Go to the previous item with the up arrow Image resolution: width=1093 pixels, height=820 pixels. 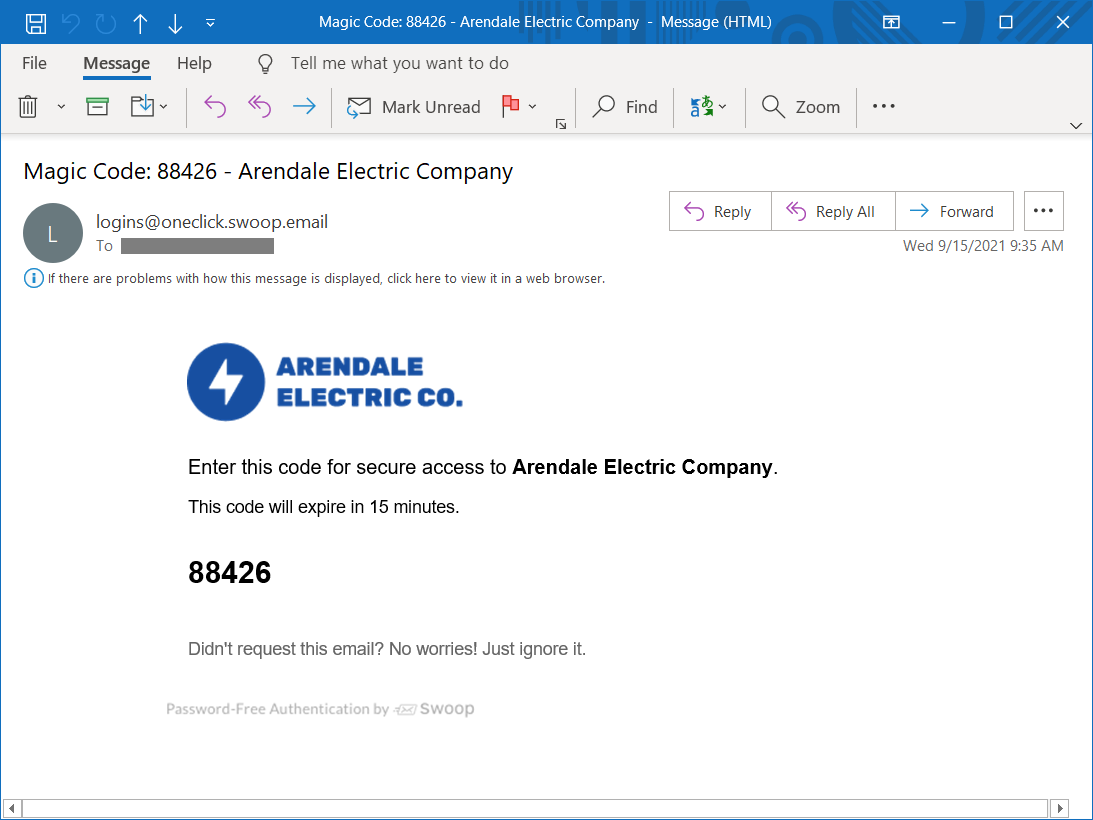pos(140,23)
